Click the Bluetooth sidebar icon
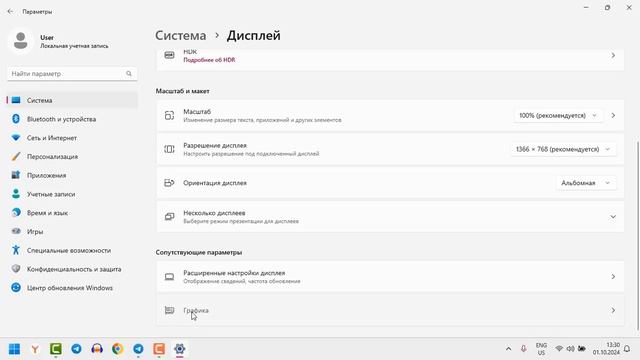 click(16, 119)
